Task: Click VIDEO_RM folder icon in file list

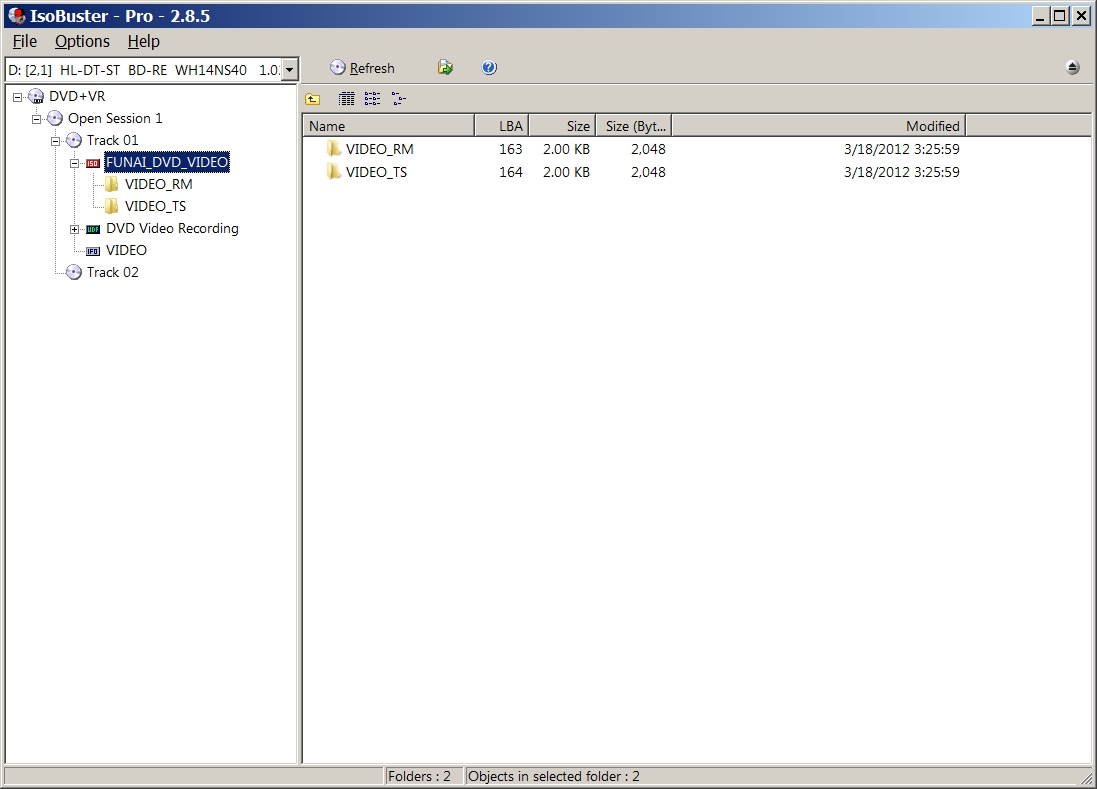Action: [334, 148]
